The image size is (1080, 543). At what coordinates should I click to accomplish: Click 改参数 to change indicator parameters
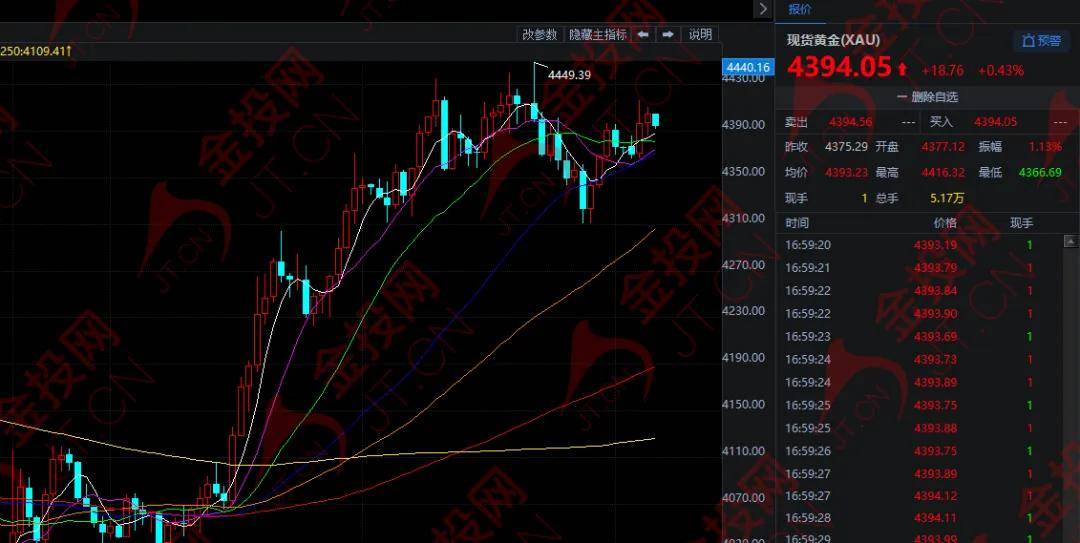click(539, 34)
